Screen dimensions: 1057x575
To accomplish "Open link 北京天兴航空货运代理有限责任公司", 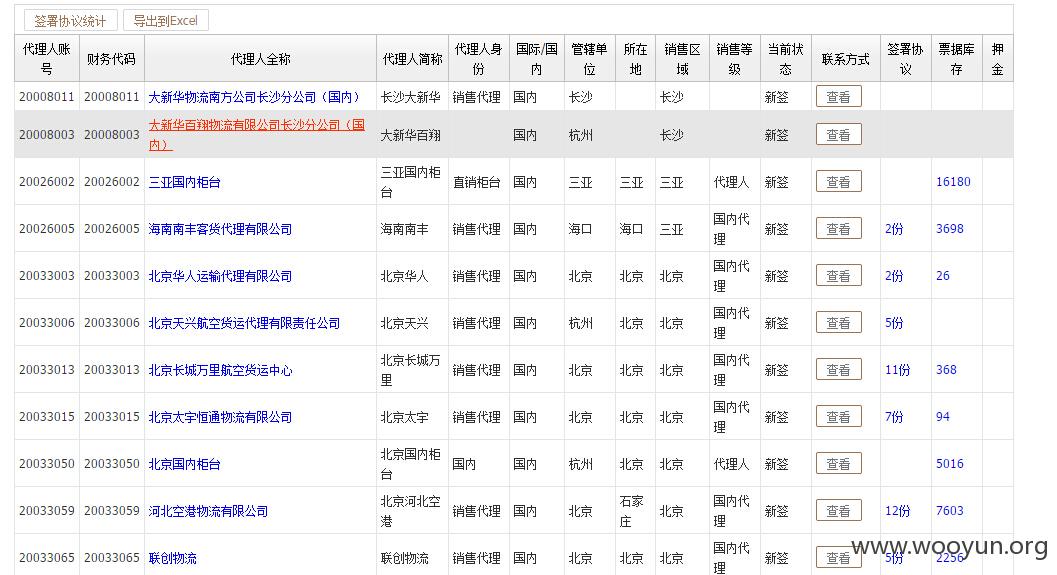I will (244, 324).
